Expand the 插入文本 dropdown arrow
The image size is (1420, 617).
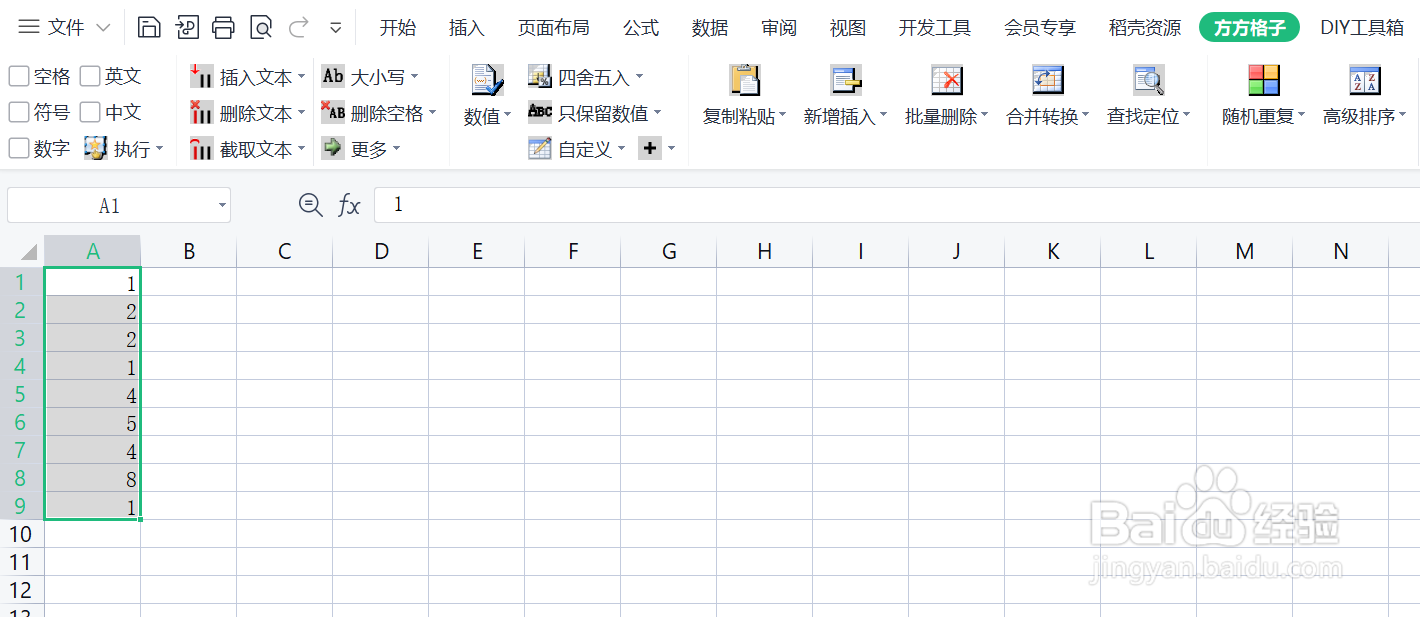click(x=302, y=77)
